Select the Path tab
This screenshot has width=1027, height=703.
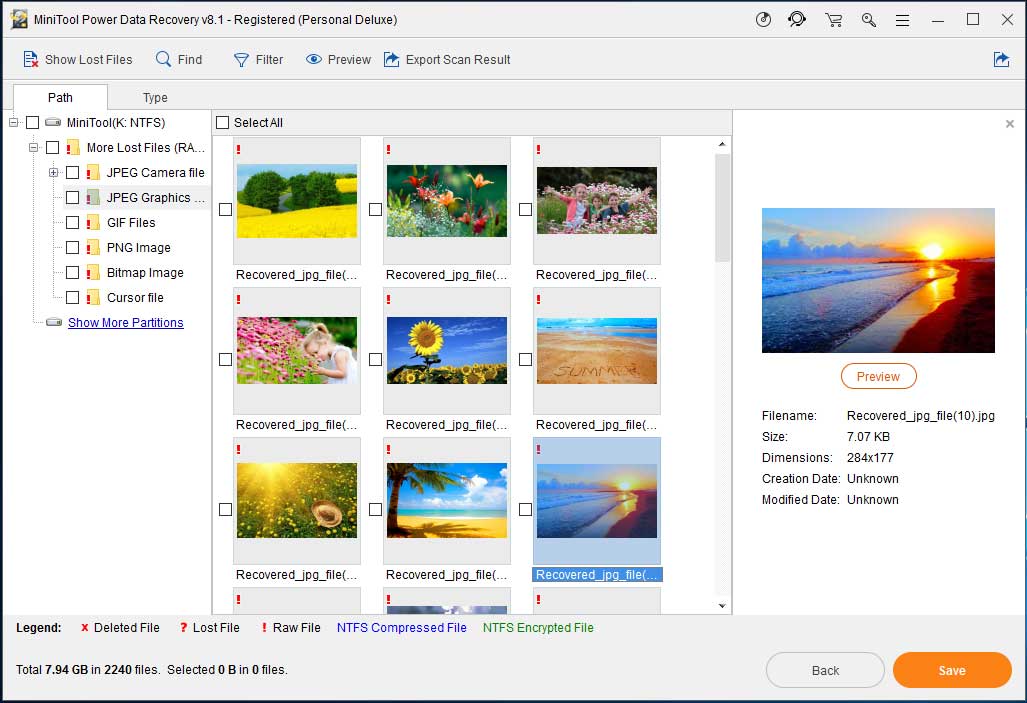[x=60, y=98]
